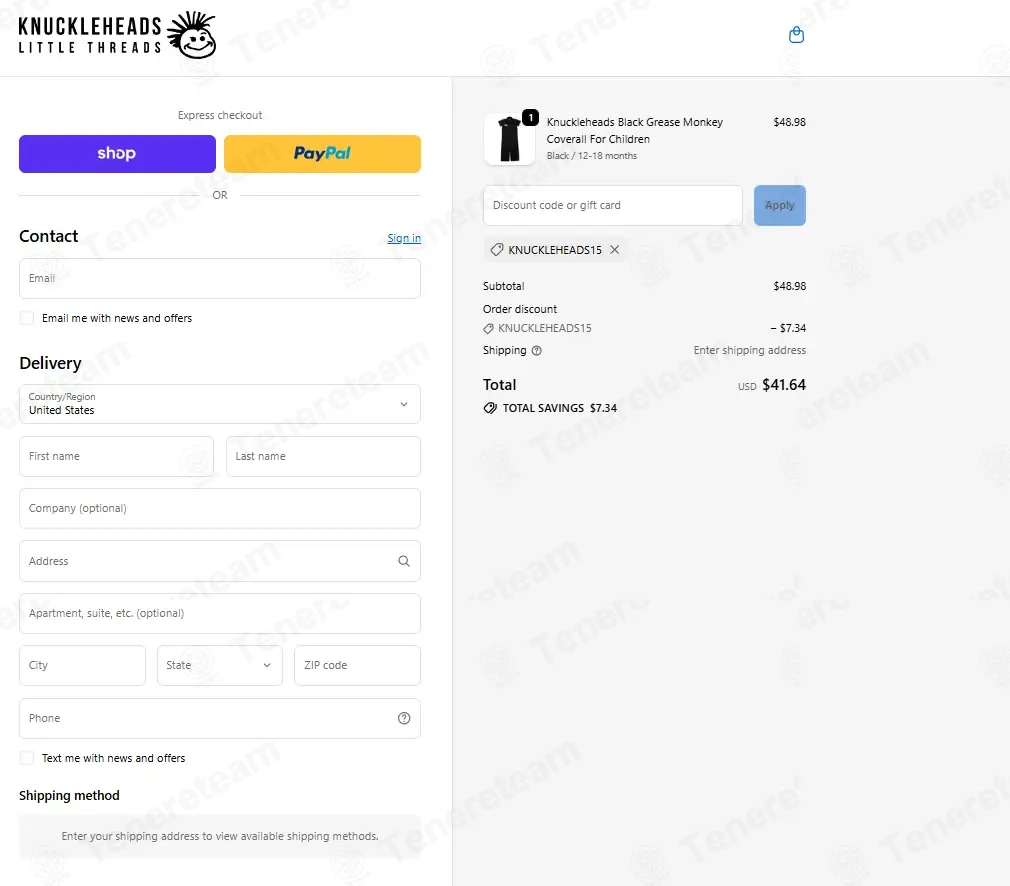Open the Country/Region dropdown

click(220, 404)
